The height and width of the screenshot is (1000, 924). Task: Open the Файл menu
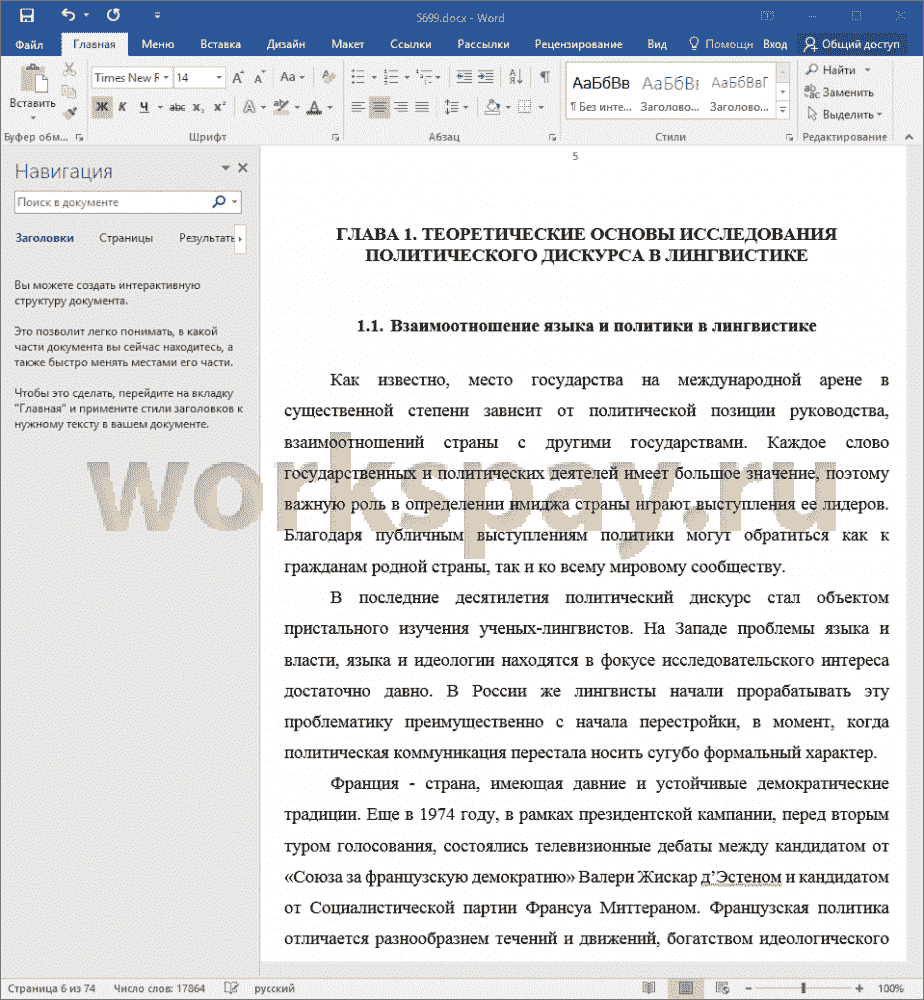coord(29,44)
